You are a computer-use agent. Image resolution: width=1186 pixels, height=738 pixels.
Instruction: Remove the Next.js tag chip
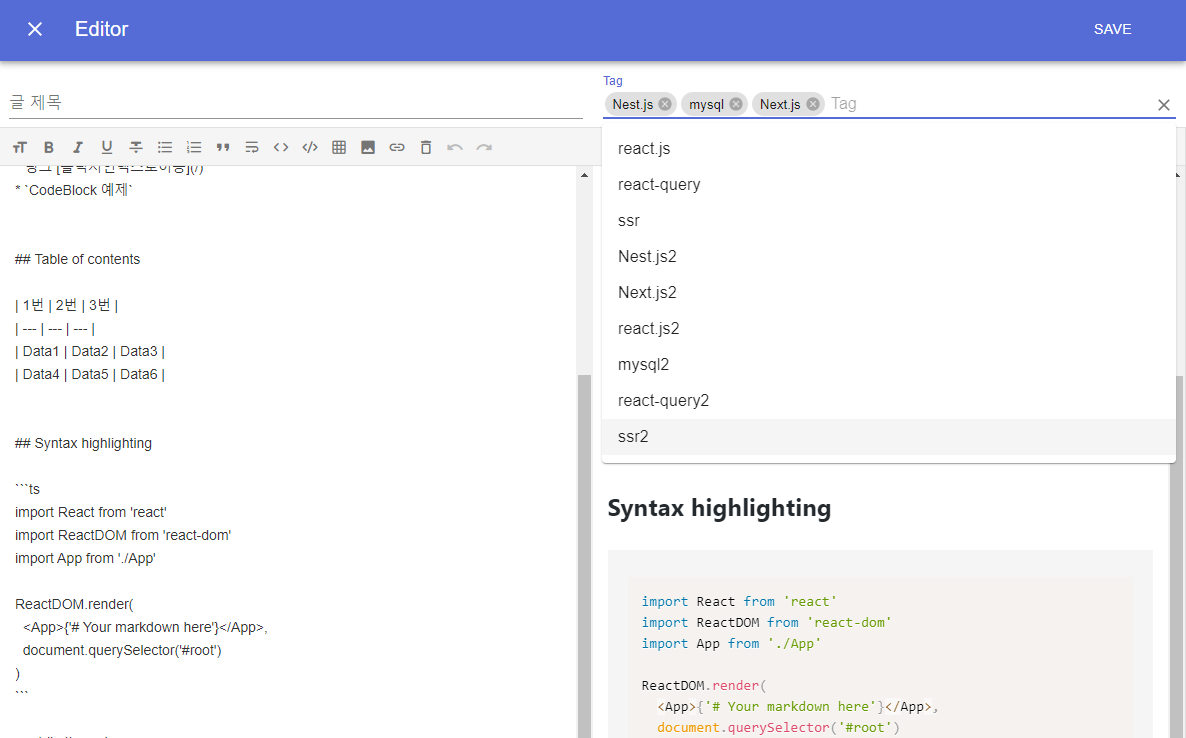pyautogui.click(x=813, y=104)
